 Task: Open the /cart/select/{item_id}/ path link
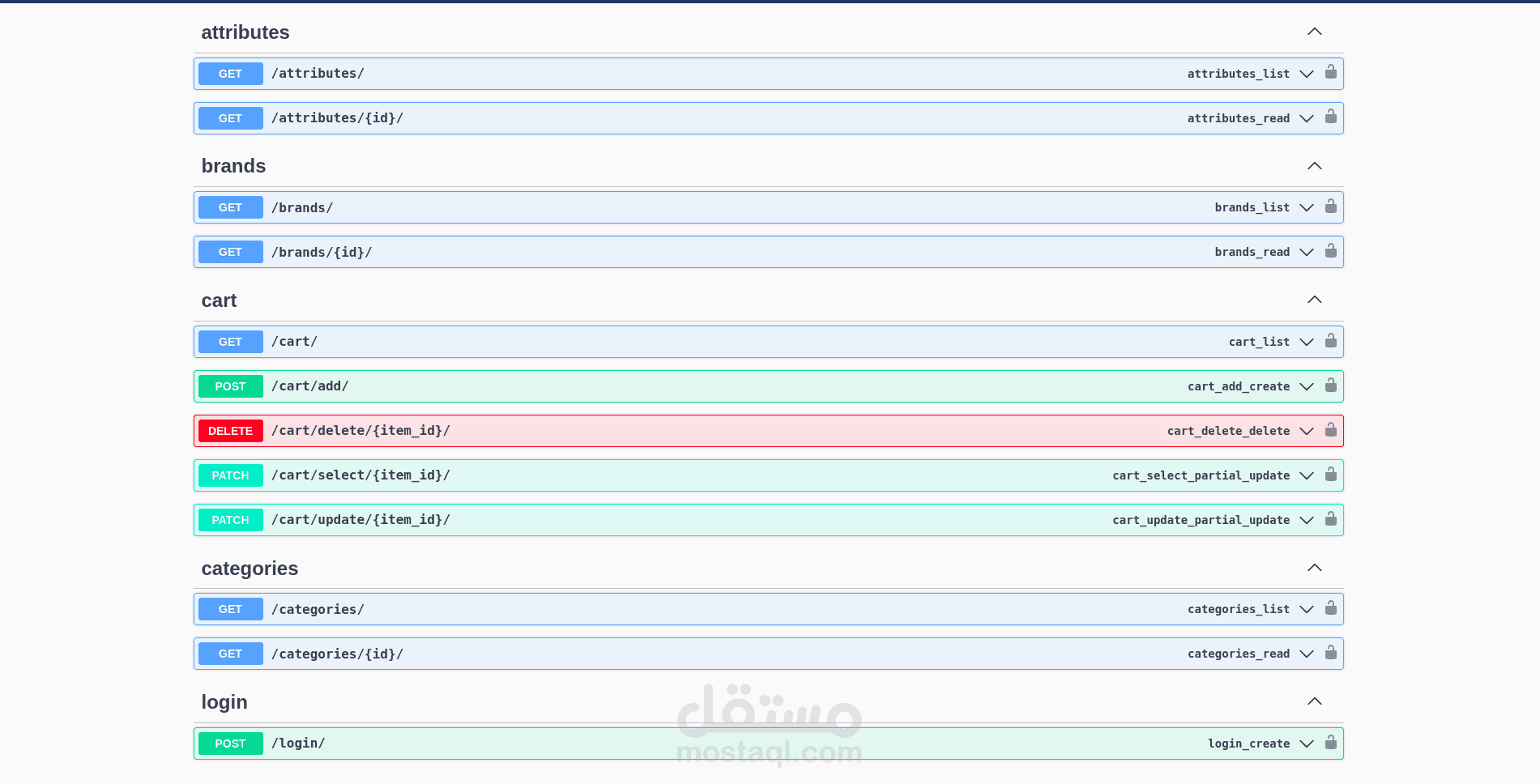tap(360, 475)
